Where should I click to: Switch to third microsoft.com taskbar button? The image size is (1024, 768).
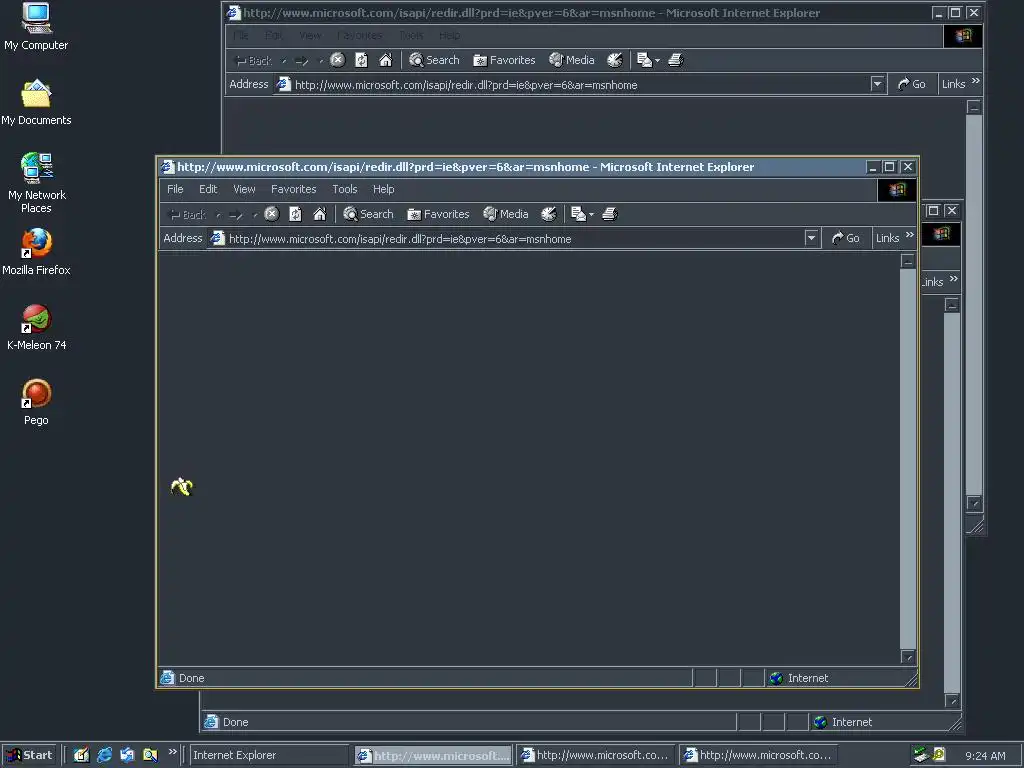coord(760,755)
